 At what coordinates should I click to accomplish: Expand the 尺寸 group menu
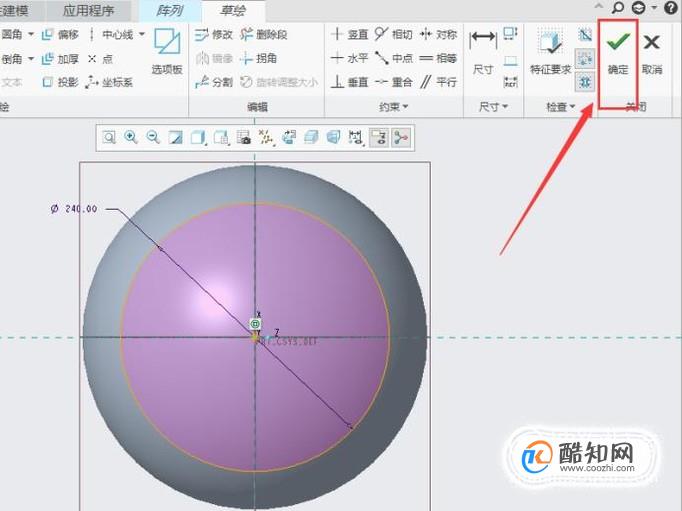click(493, 107)
